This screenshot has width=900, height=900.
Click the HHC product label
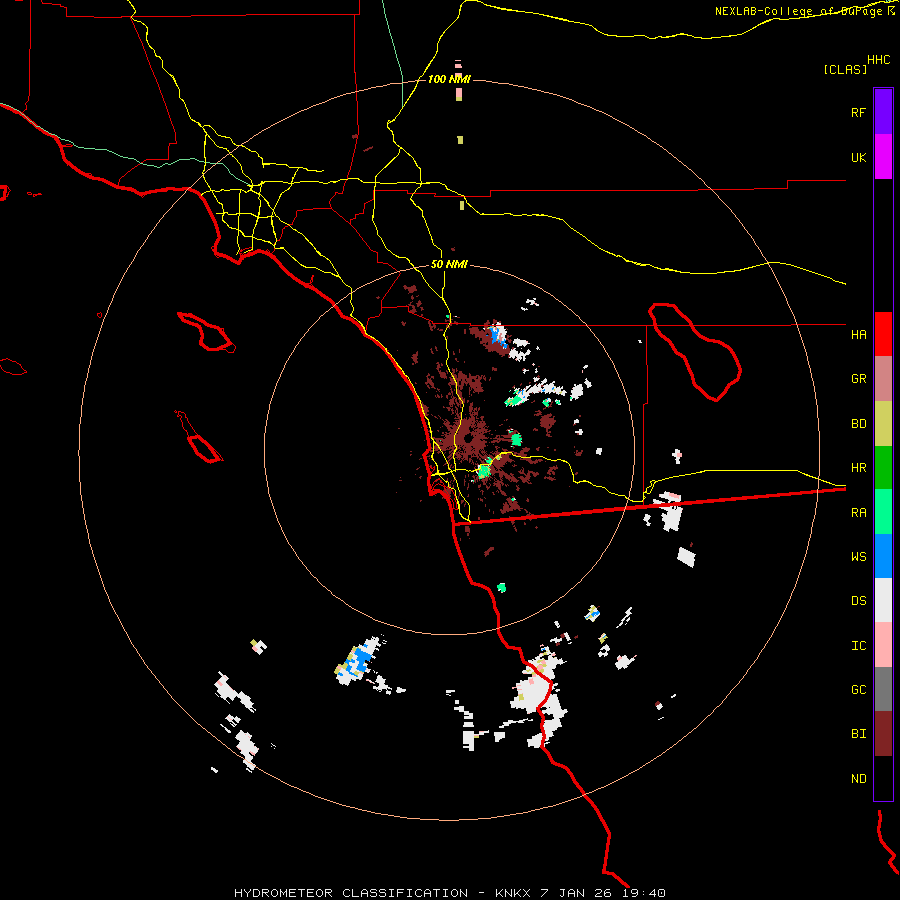tap(878, 60)
